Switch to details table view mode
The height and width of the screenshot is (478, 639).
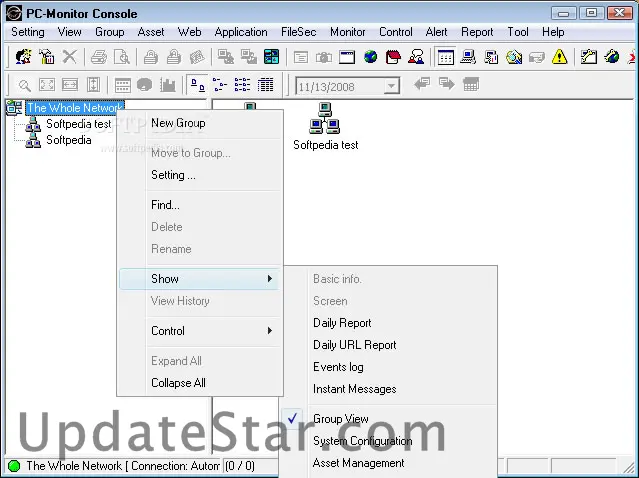tap(265, 85)
